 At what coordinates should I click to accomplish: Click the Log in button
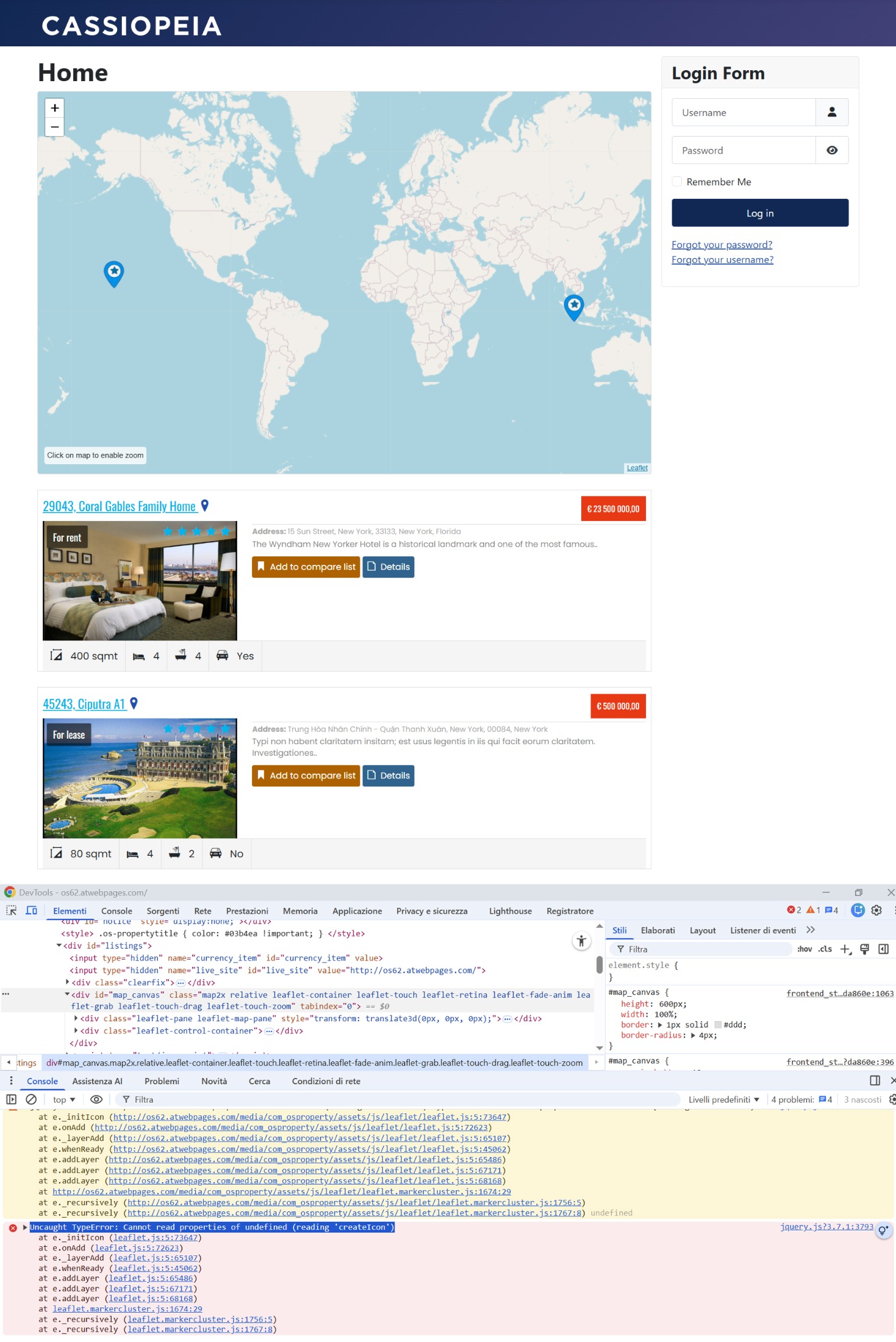(759, 213)
